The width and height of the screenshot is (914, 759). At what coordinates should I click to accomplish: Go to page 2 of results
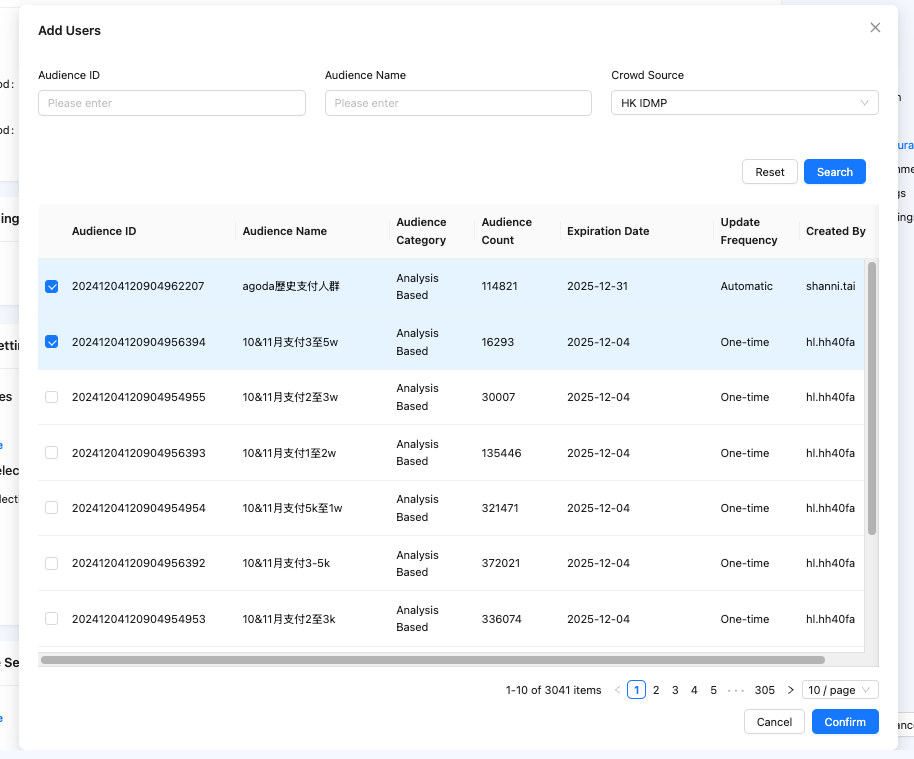656,690
